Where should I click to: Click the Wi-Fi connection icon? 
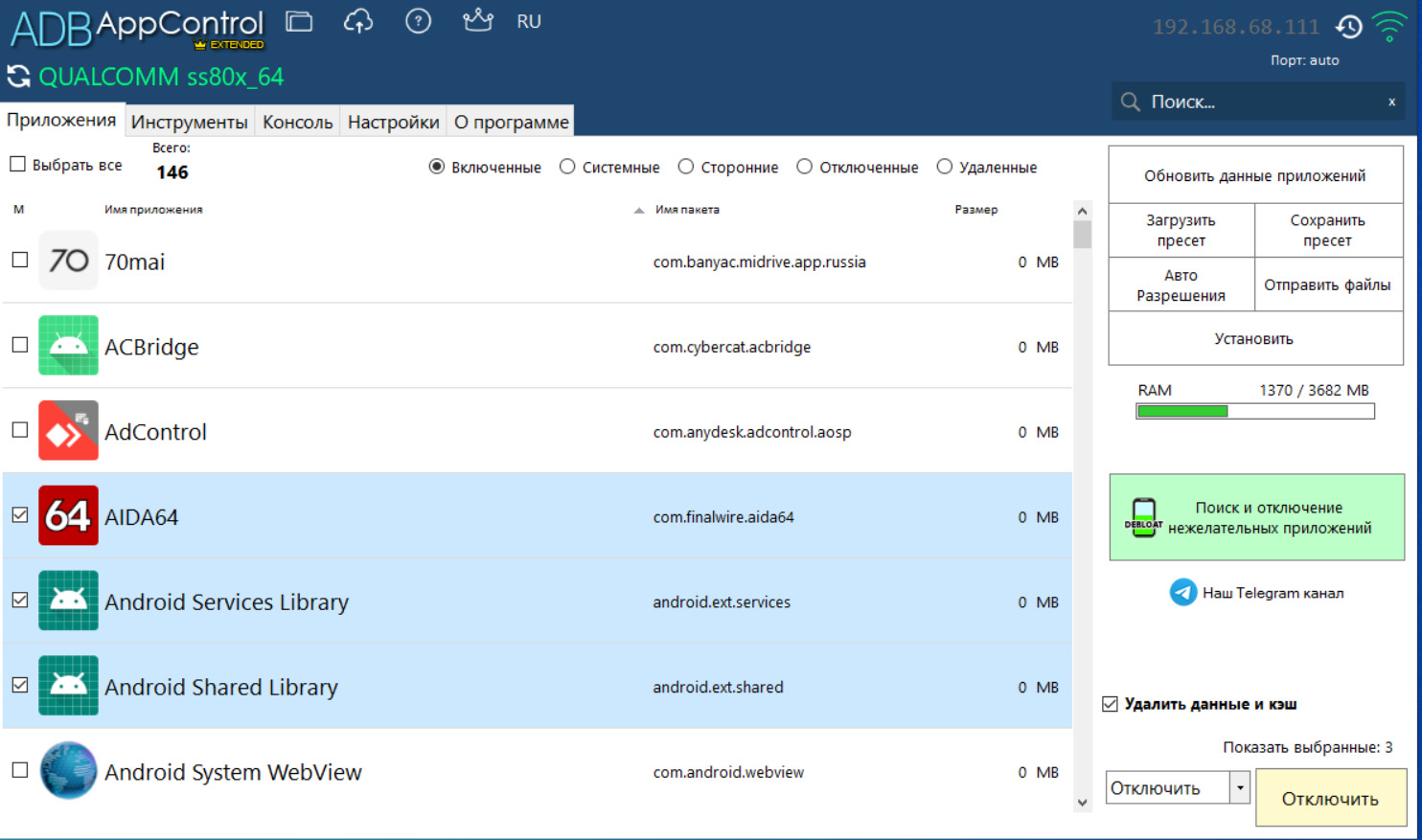click(1388, 26)
